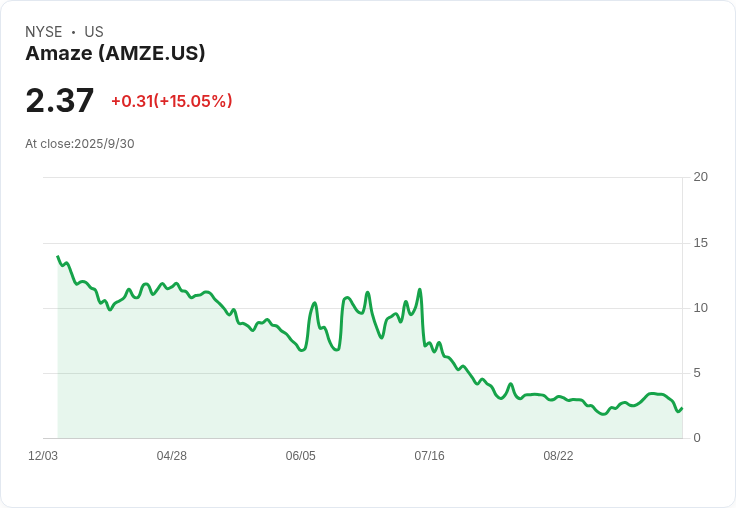Click the 04/28 date on x-axis
The image size is (736, 508).
click(x=172, y=456)
